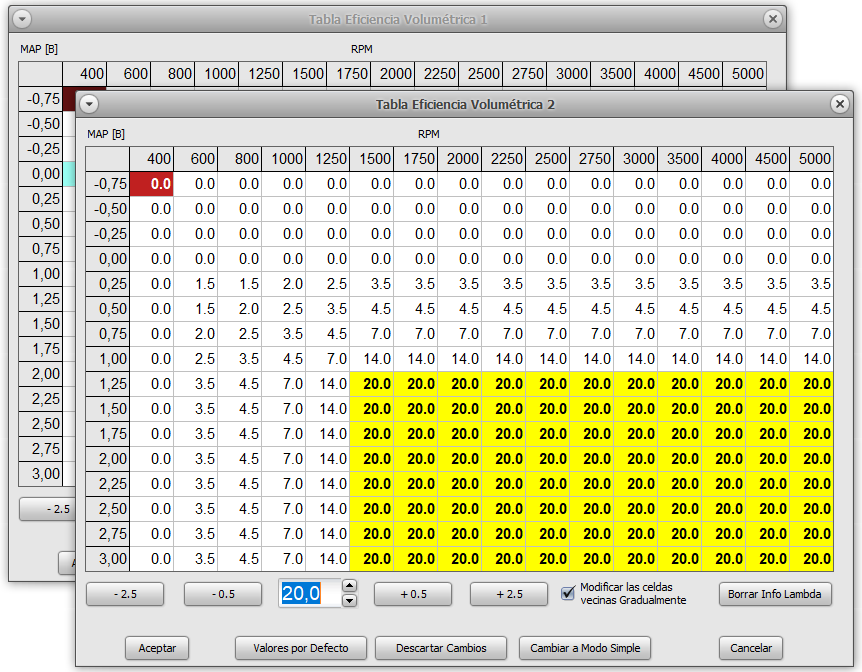862x672 pixels.
Task: Click Descartar Cambios button
Action: (x=441, y=648)
